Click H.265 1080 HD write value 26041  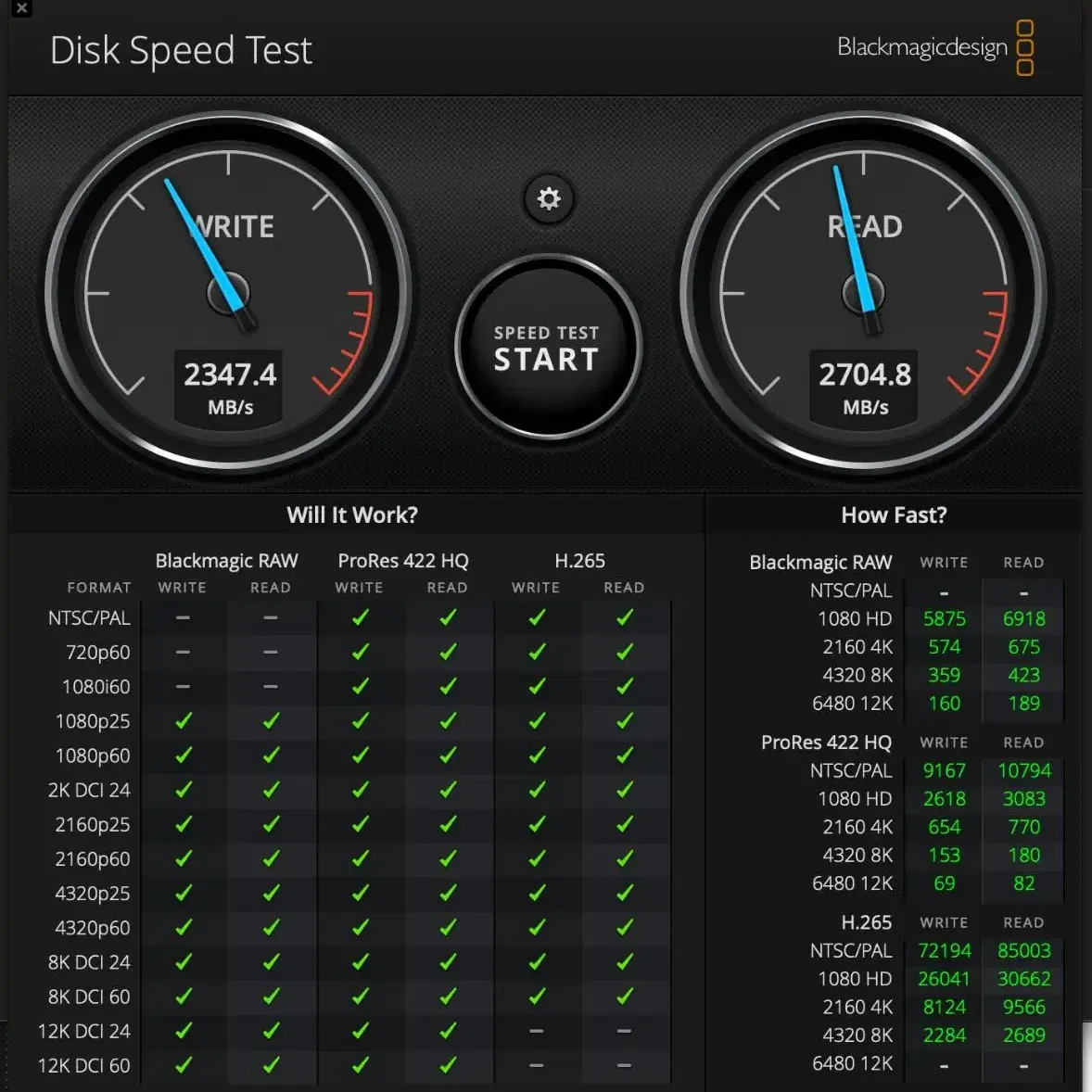point(945,979)
